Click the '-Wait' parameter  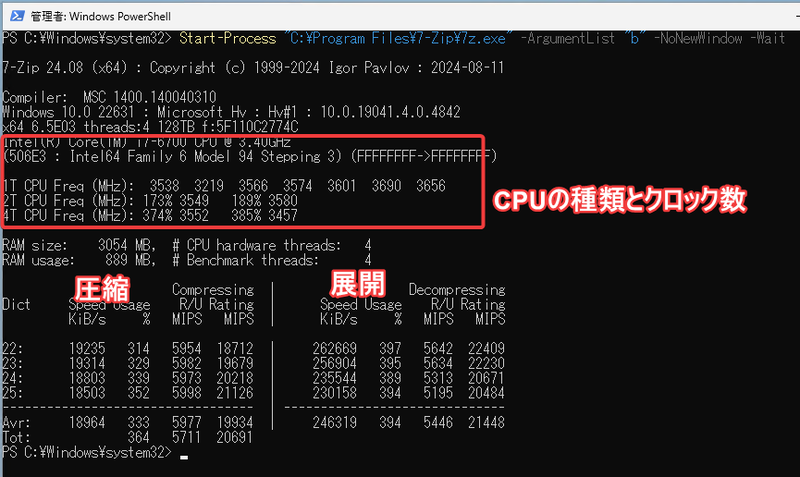pyautogui.click(x=767, y=38)
